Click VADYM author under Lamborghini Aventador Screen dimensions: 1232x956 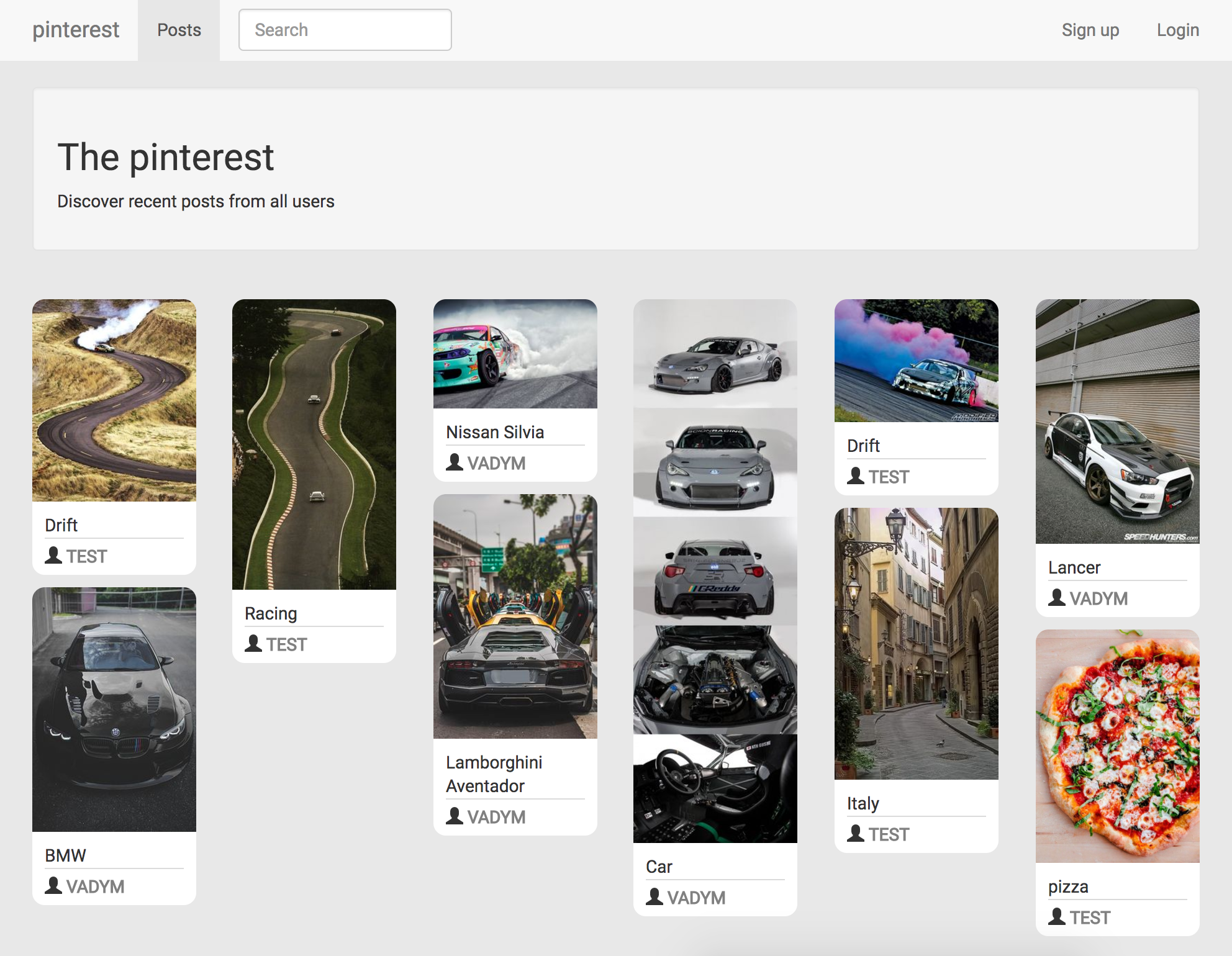click(497, 817)
